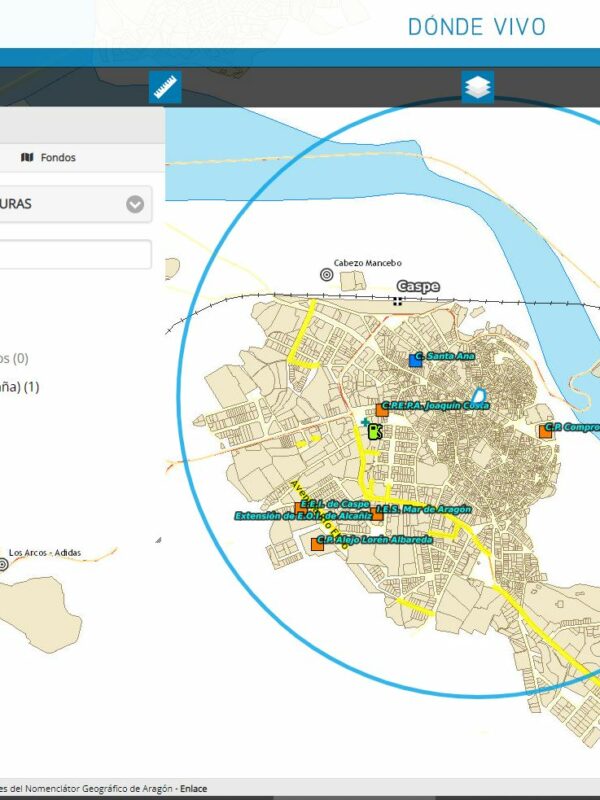This screenshot has width=600, height=800.
Task: Select the greyed result item with count (0)
Action: point(15,358)
